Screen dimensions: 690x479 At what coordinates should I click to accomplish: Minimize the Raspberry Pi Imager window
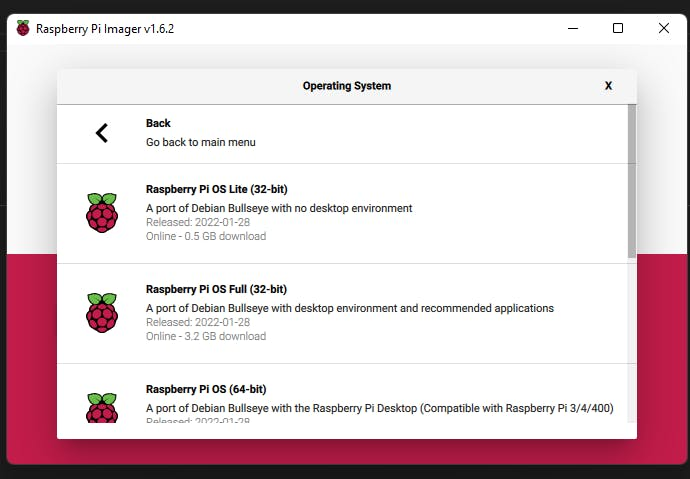point(572,28)
